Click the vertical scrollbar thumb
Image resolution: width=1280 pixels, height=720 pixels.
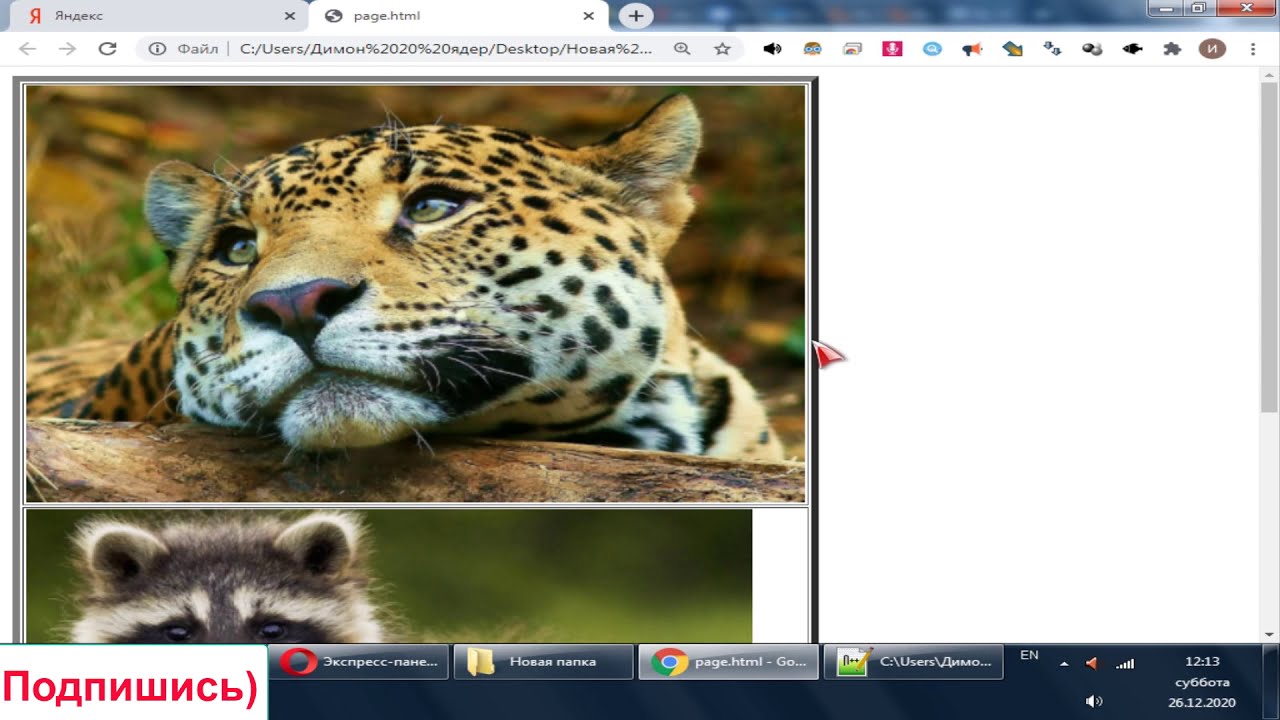(1269, 247)
